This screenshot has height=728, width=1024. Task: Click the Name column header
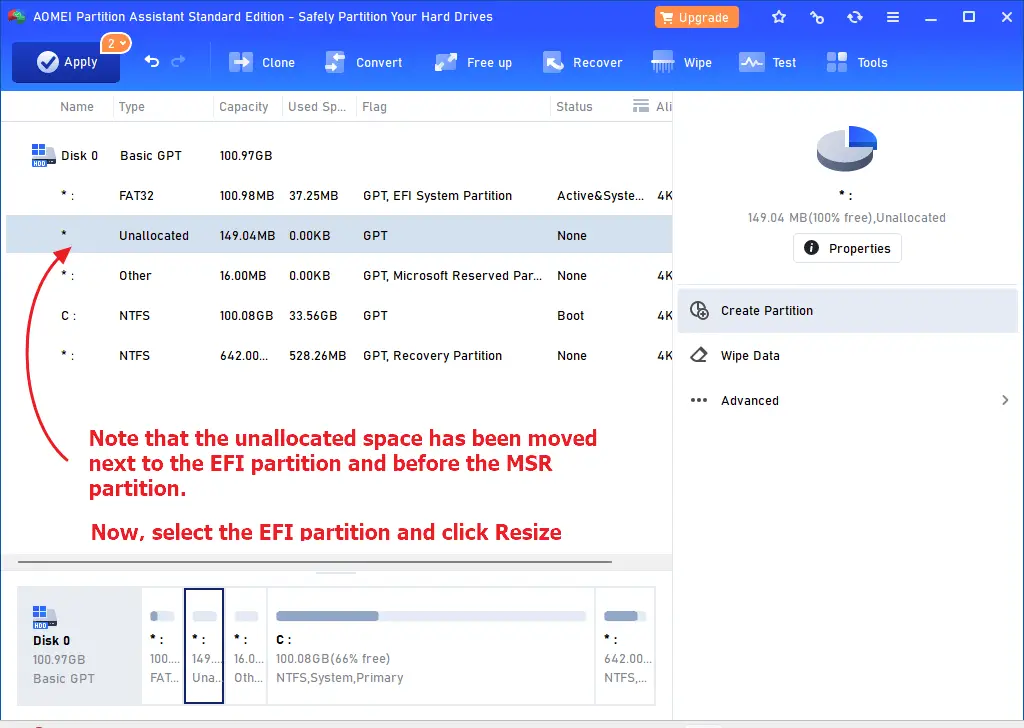coord(77,106)
